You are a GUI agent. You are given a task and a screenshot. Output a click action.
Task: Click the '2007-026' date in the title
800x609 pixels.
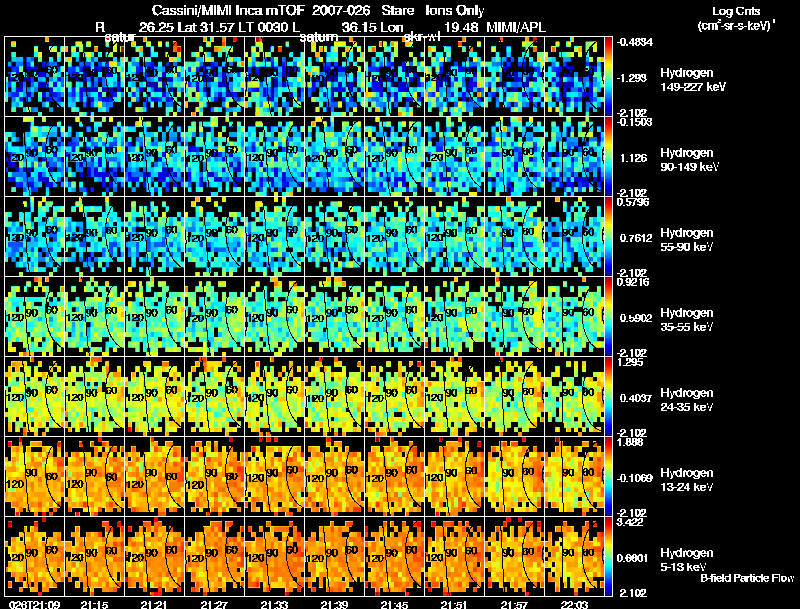tap(341, 11)
